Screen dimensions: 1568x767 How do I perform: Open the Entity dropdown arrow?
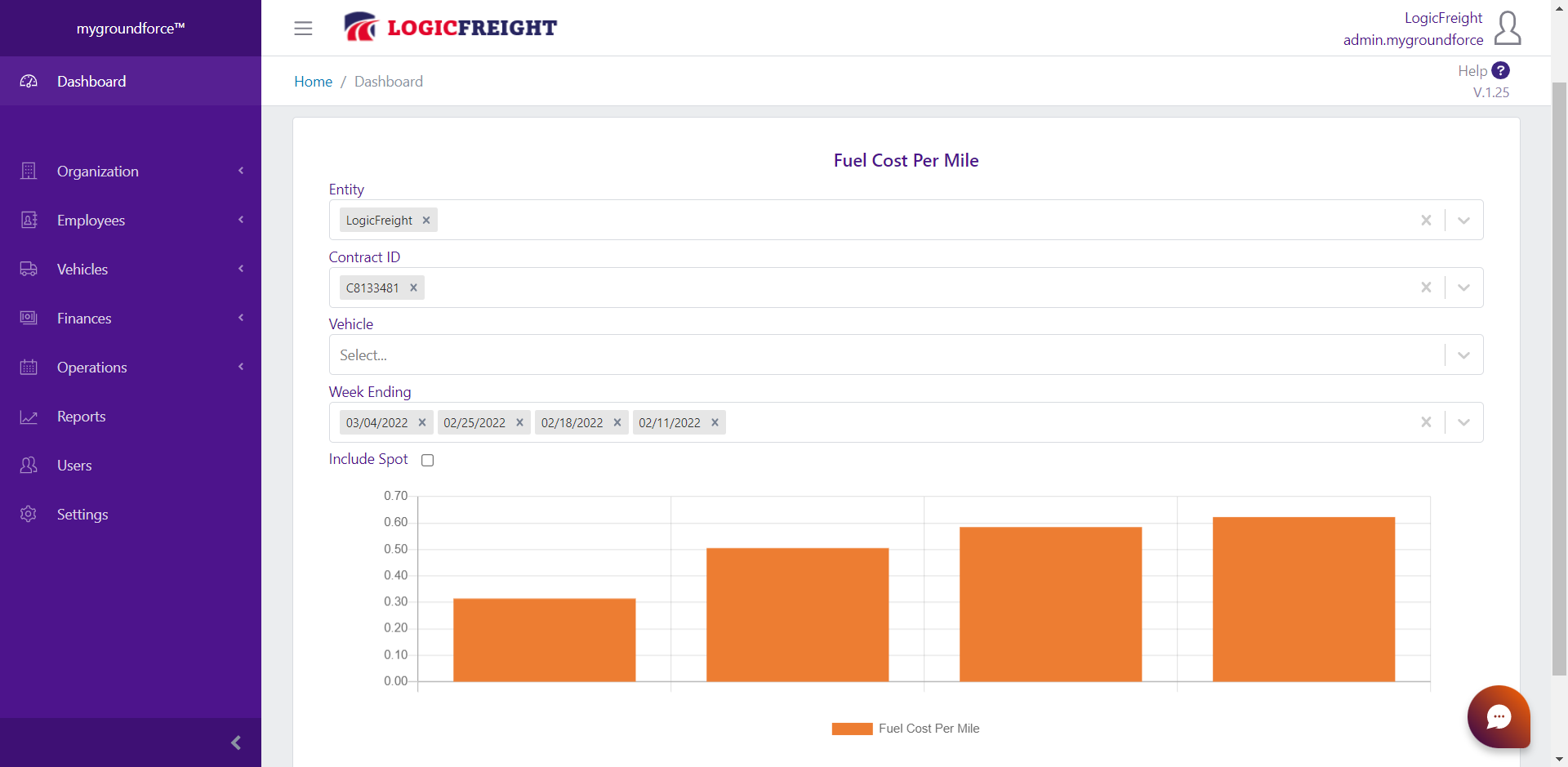[1463, 221]
